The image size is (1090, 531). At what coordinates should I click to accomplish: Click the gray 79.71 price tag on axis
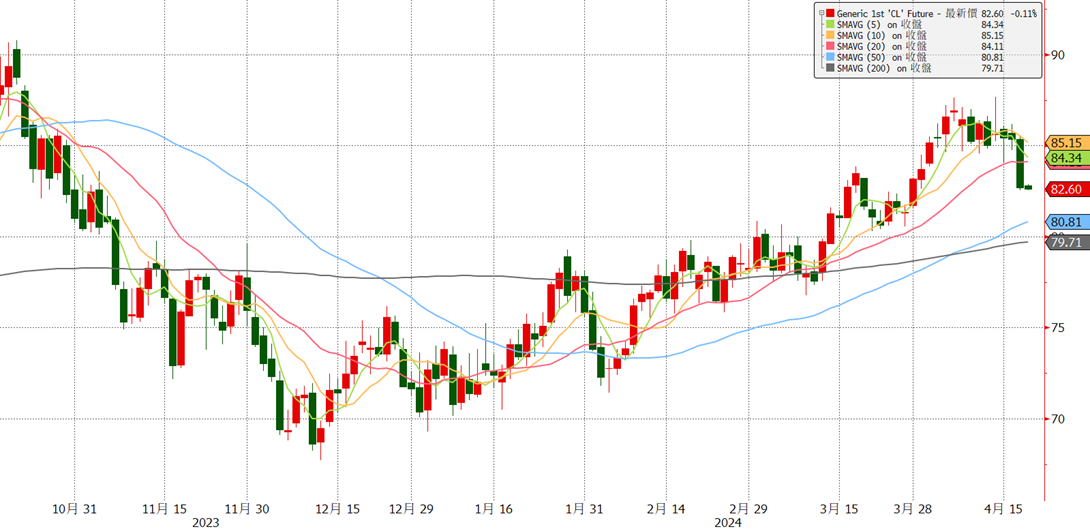point(1067,243)
